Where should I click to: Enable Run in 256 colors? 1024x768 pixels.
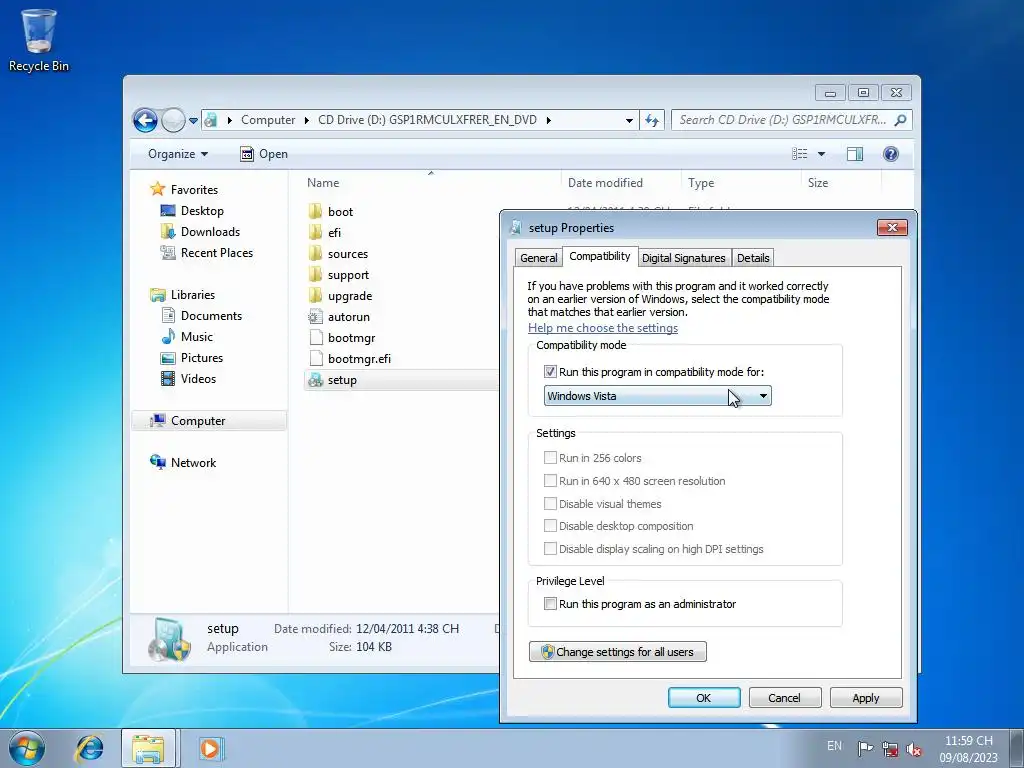pyautogui.click(x=550, y=458)
